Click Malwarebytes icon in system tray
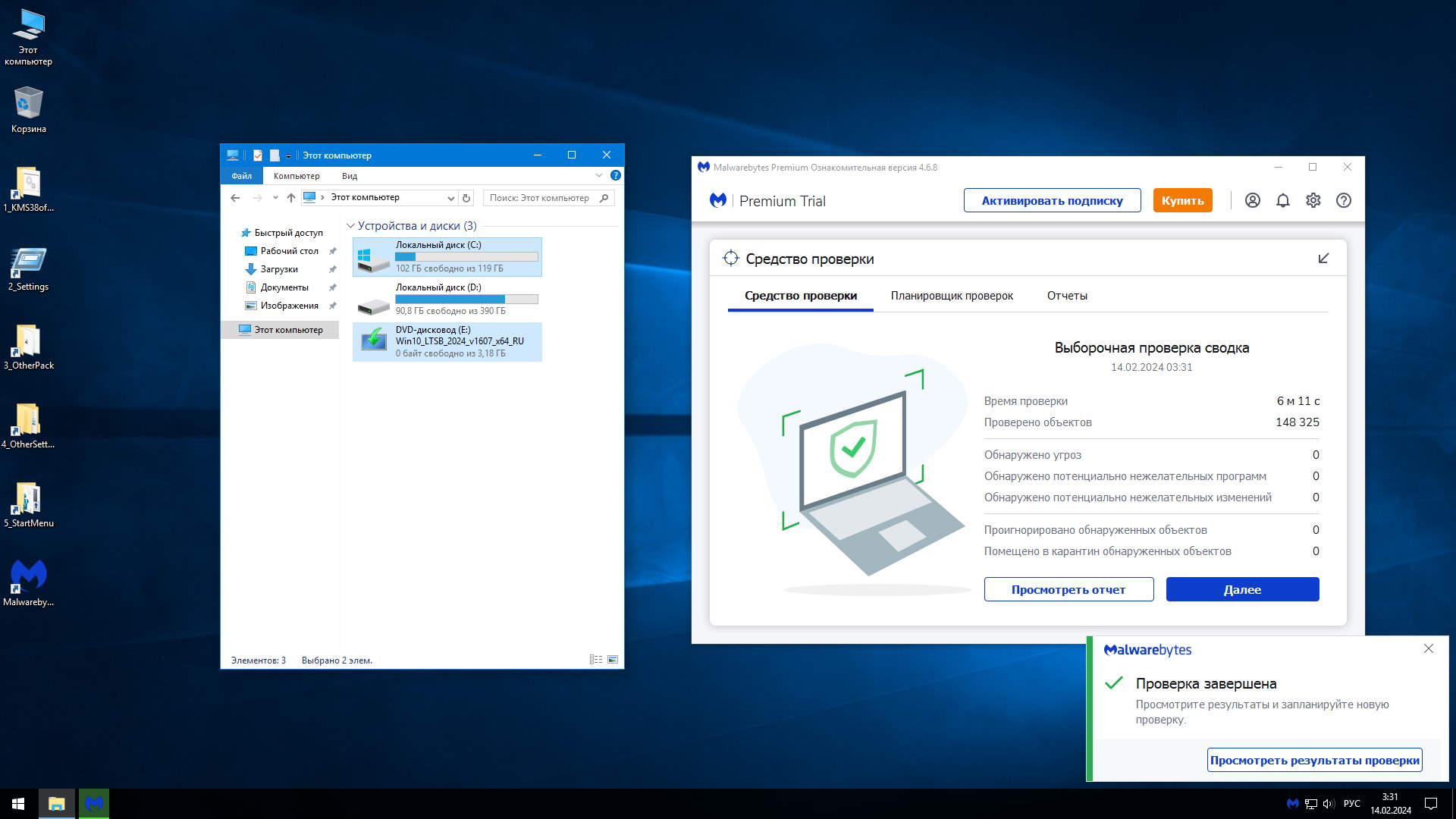 tap(1292, 803)
